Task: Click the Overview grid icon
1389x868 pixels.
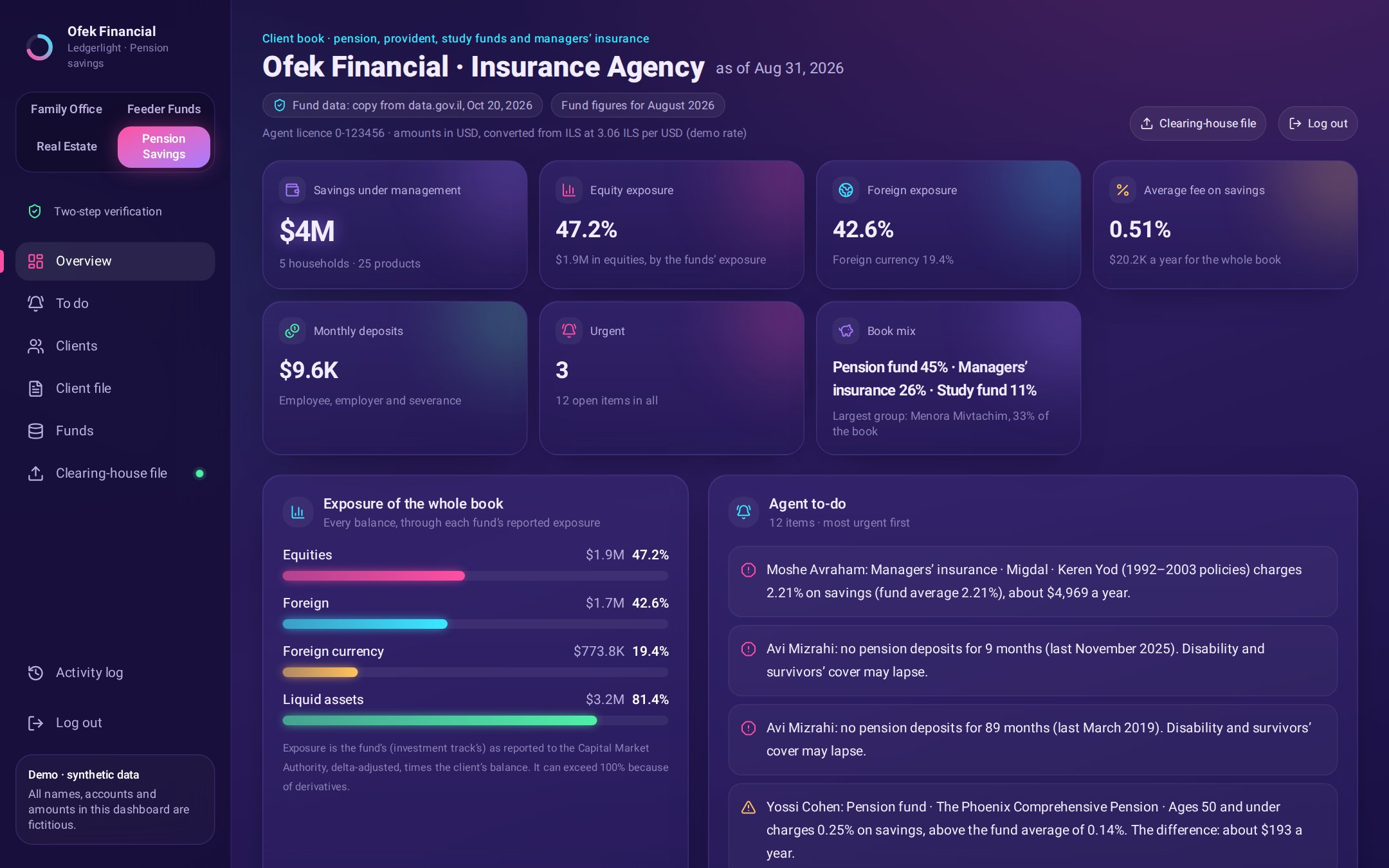Action: pos(35,261)
